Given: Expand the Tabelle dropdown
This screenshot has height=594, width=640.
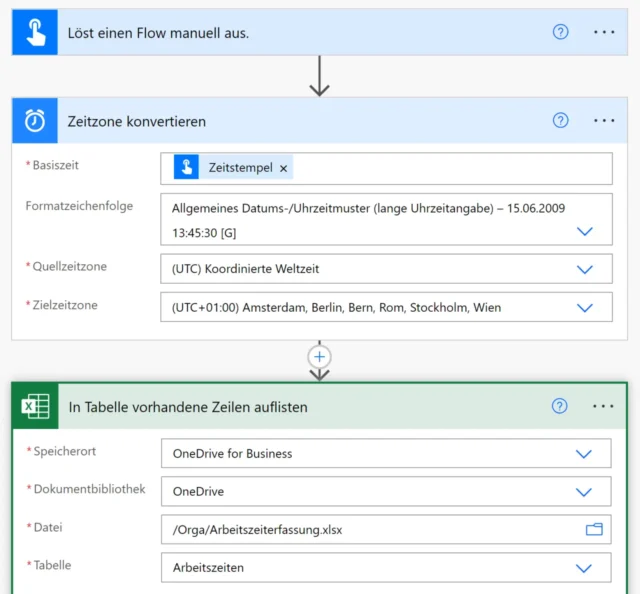Looking at the screenshot, I should point(585,568).
